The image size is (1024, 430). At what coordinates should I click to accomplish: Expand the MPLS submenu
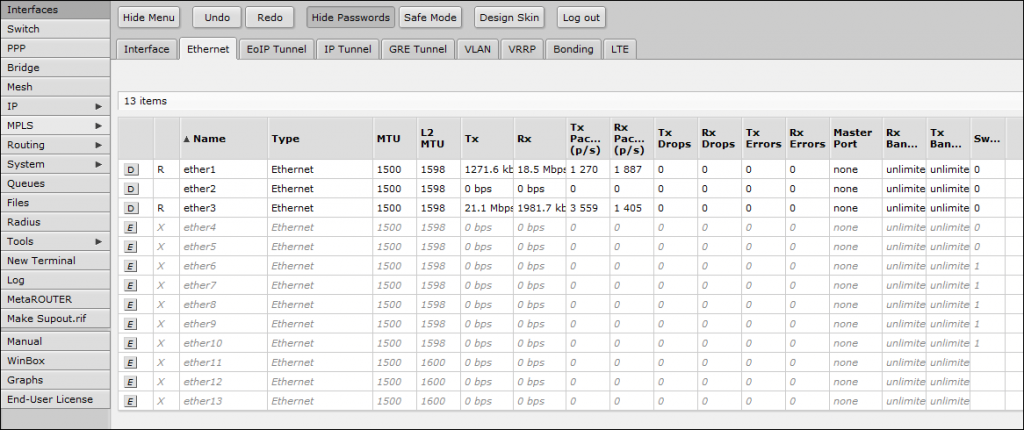click(55, 125)
